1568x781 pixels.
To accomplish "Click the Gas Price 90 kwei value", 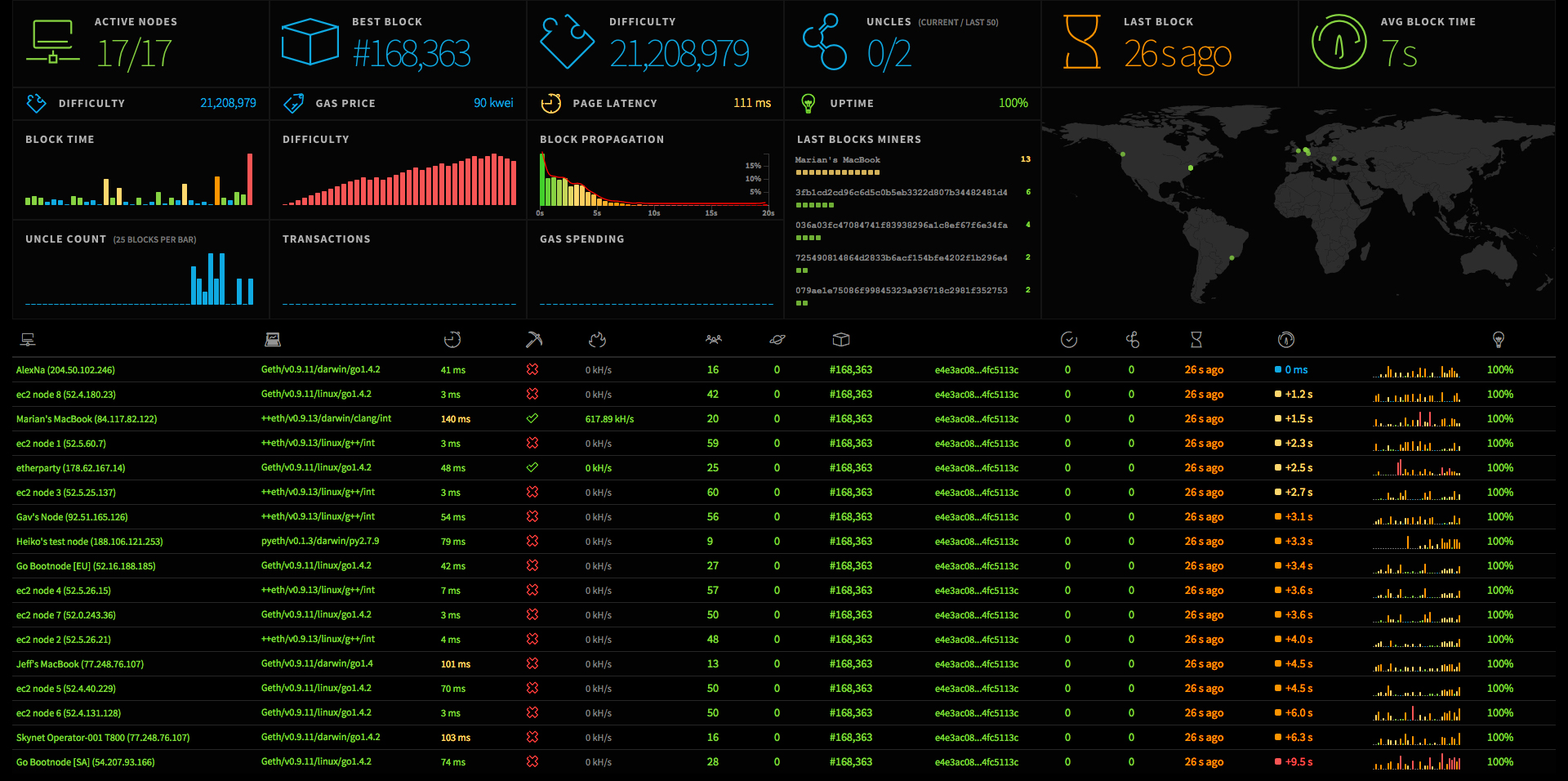I will click(493, 103).
